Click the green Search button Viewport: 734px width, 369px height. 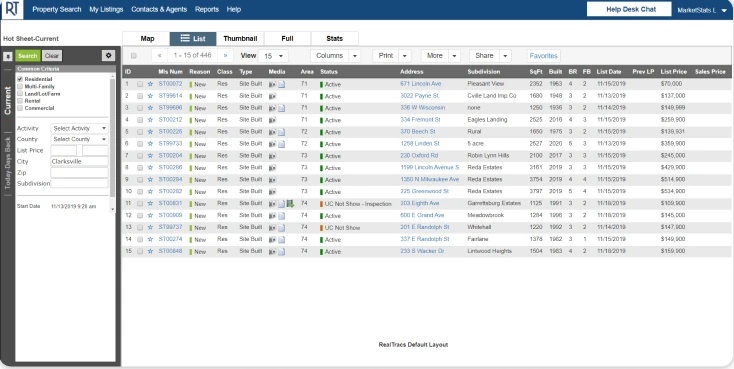coord(28,56)
